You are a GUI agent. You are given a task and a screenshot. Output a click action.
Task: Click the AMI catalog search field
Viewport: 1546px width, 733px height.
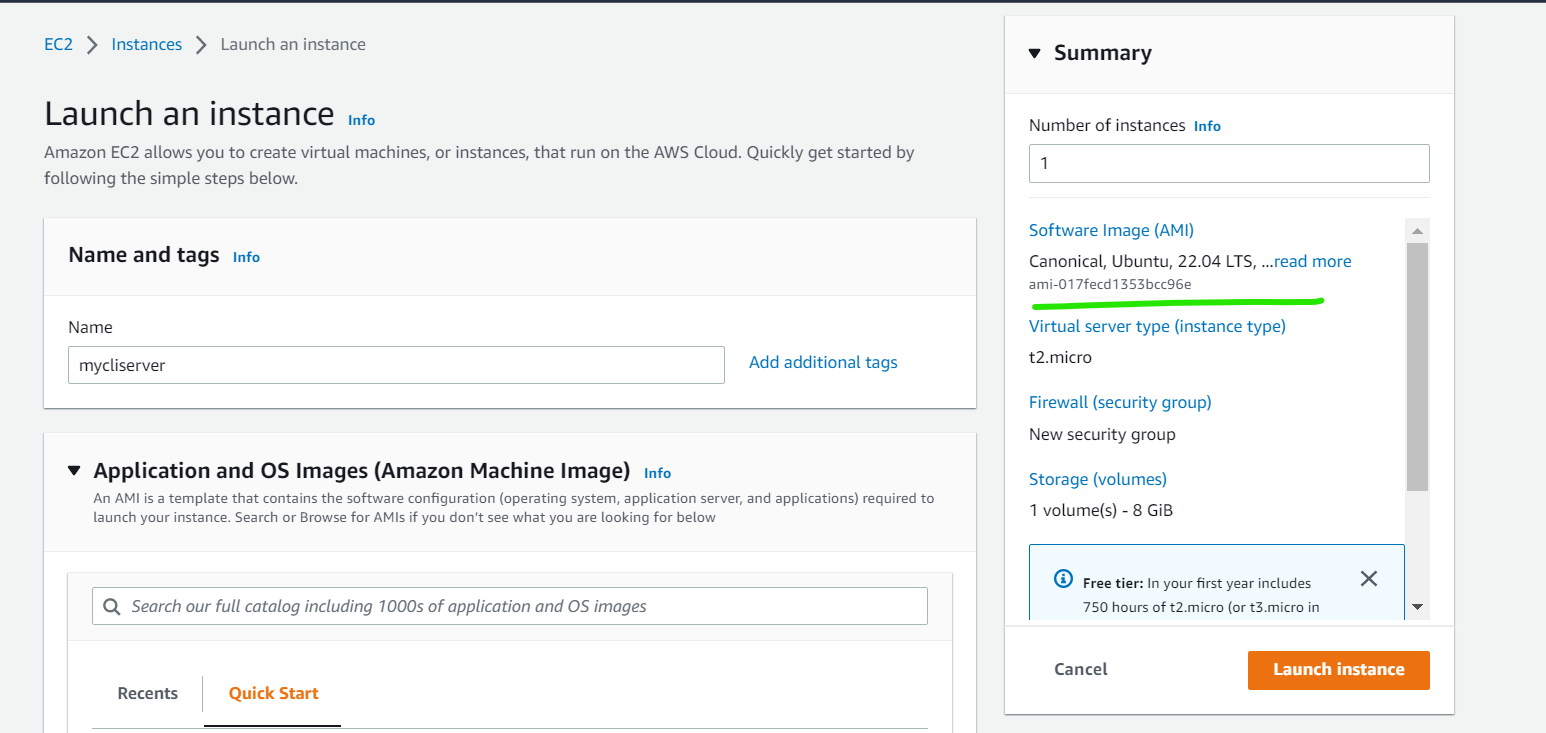pyautogui.click(x=510, y=606)
